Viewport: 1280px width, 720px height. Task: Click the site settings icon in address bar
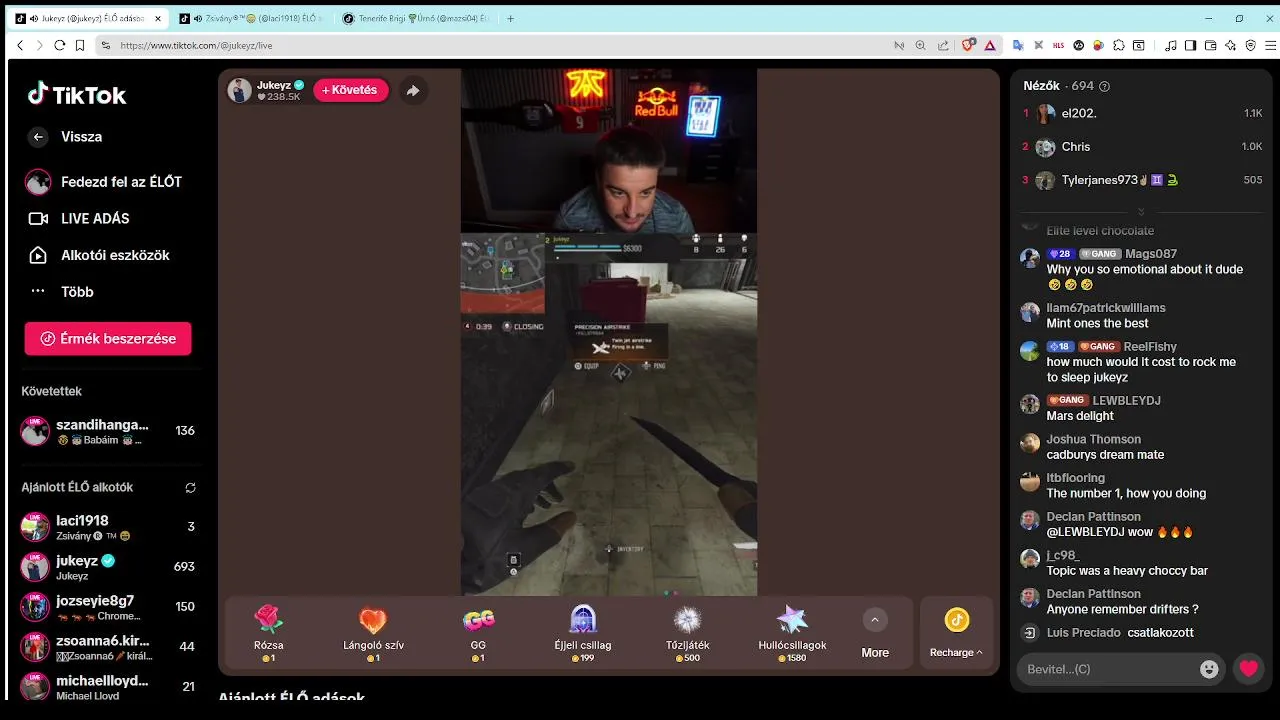(106, 45)
